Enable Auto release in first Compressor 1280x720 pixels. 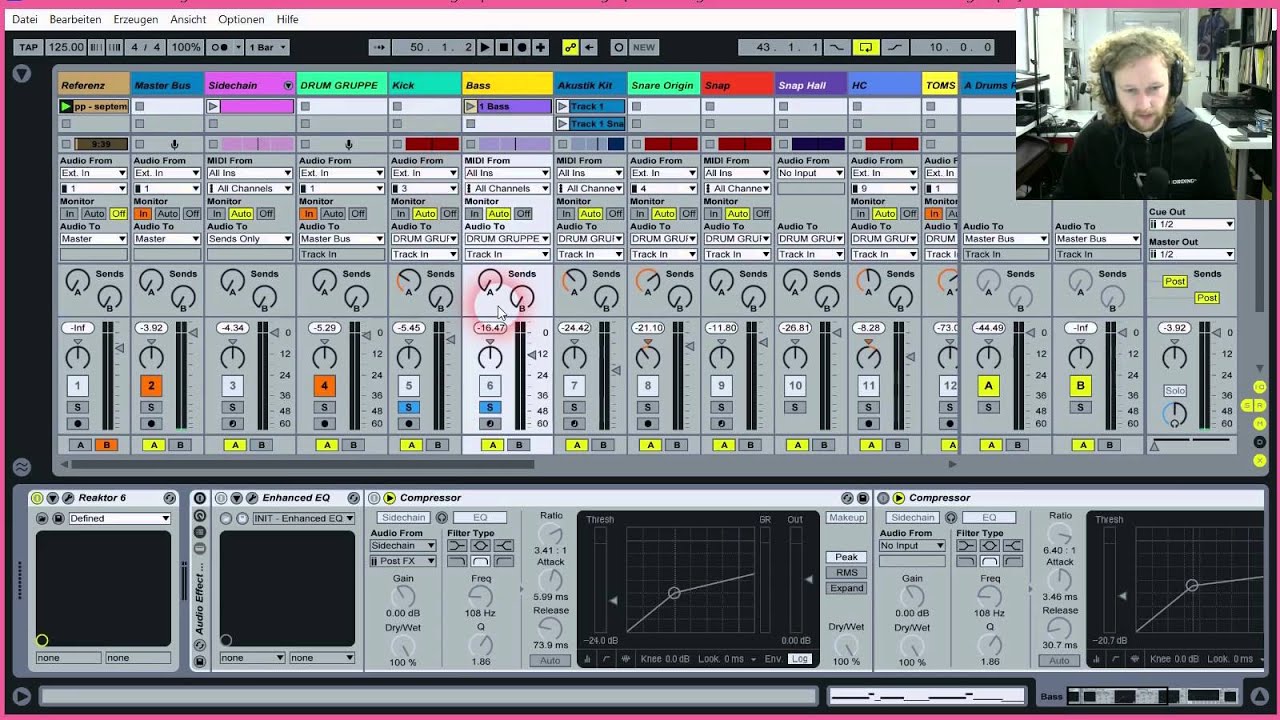[x=550, y=661]
